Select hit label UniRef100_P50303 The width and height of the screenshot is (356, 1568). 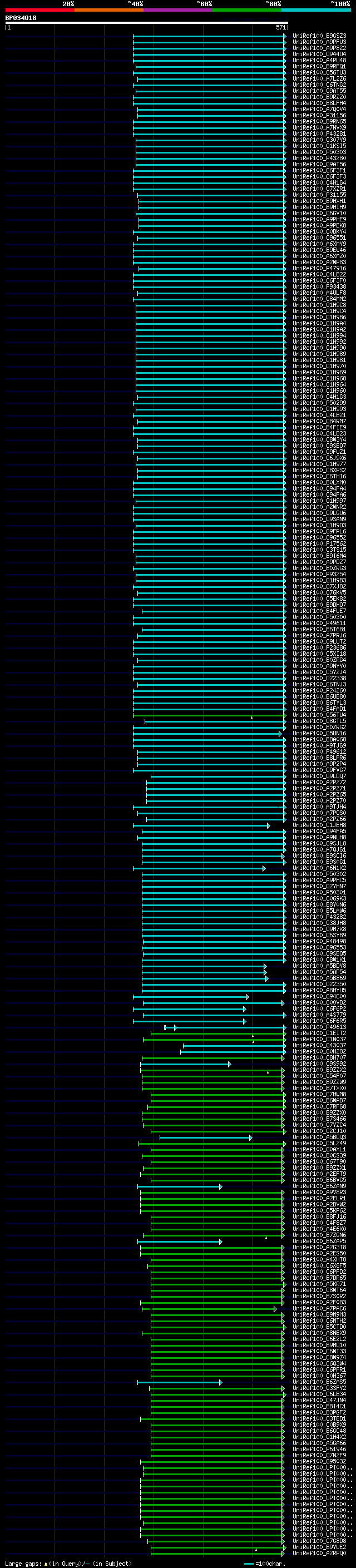coord(319,152)
